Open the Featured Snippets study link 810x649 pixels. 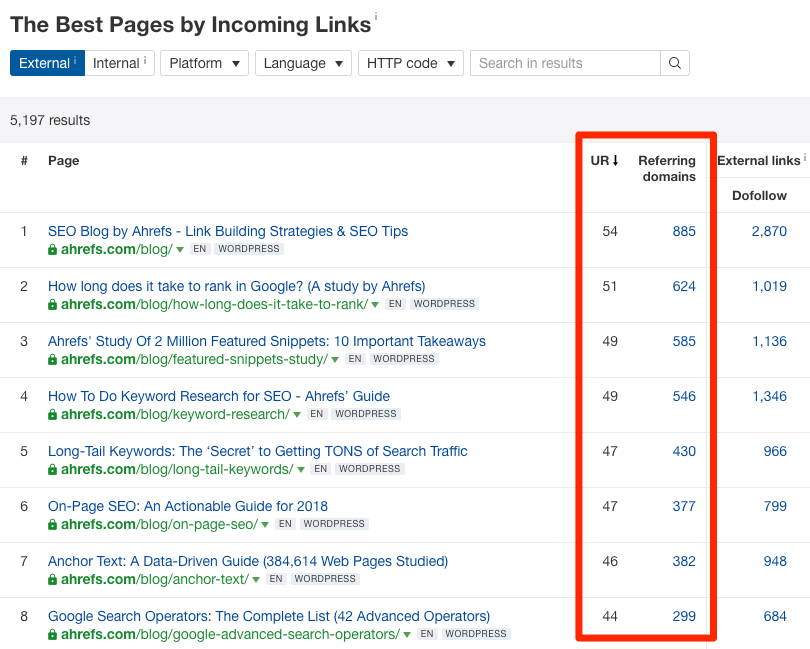coord(267,341)
